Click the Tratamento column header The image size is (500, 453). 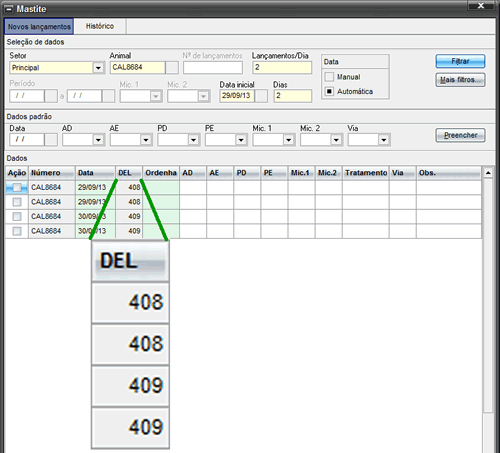point(366,173)
